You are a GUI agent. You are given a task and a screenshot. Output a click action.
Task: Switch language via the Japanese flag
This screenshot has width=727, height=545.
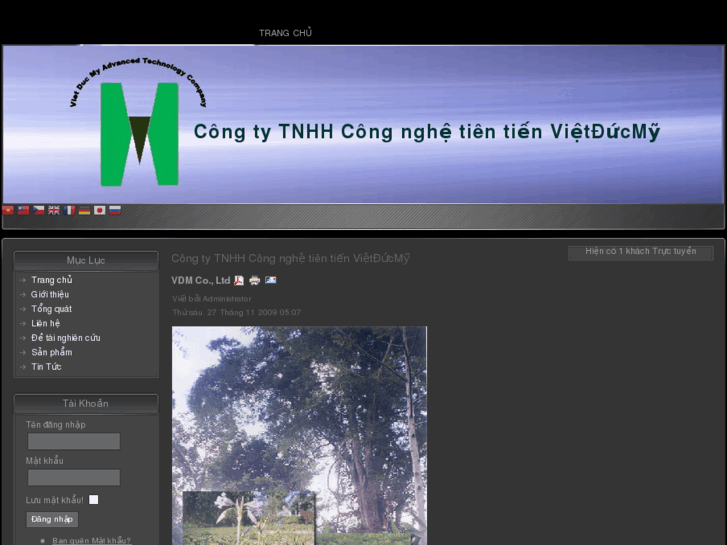[x=100, y=211]
